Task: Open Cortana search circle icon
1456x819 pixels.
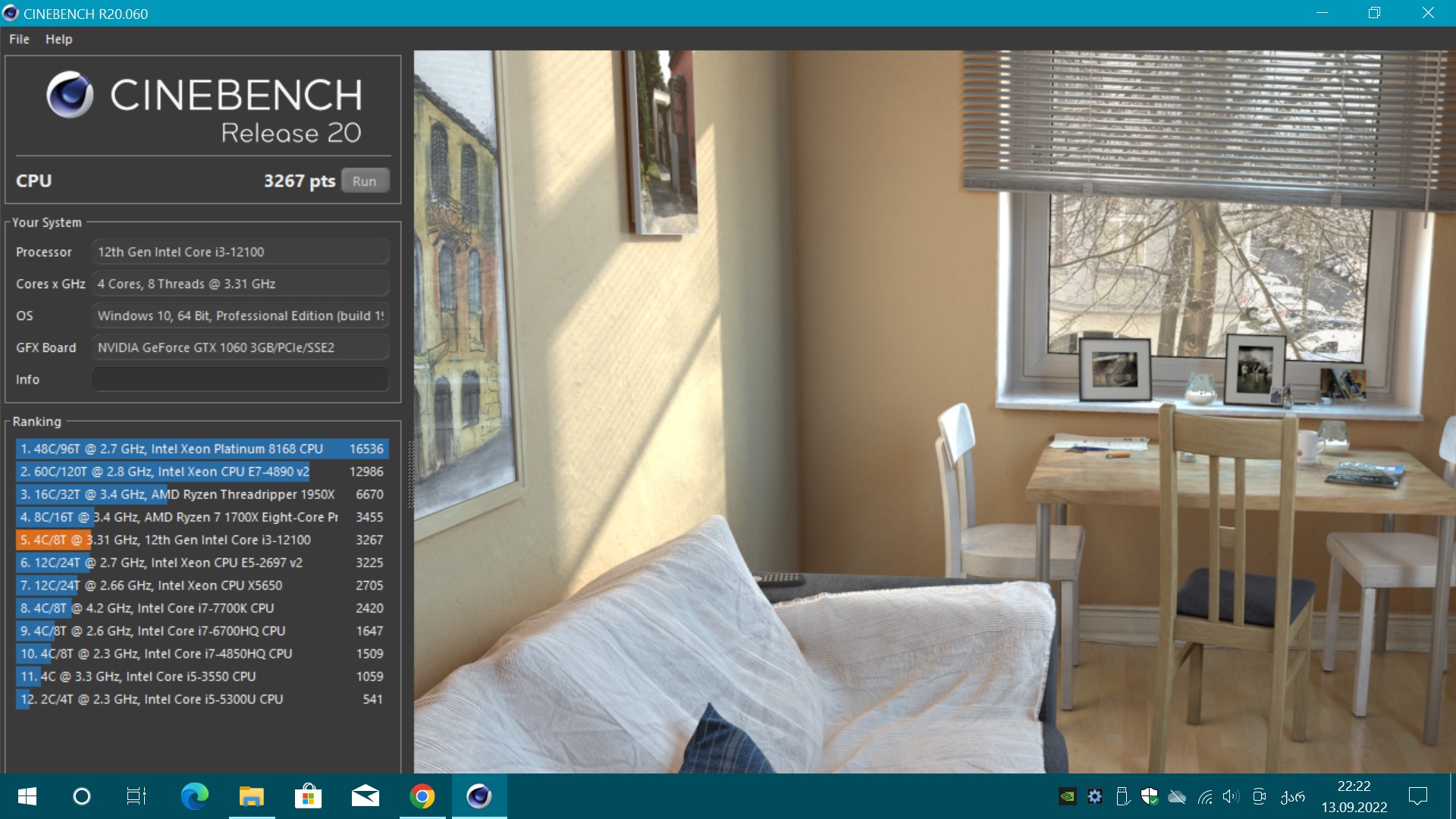Action: coord(81,796)
